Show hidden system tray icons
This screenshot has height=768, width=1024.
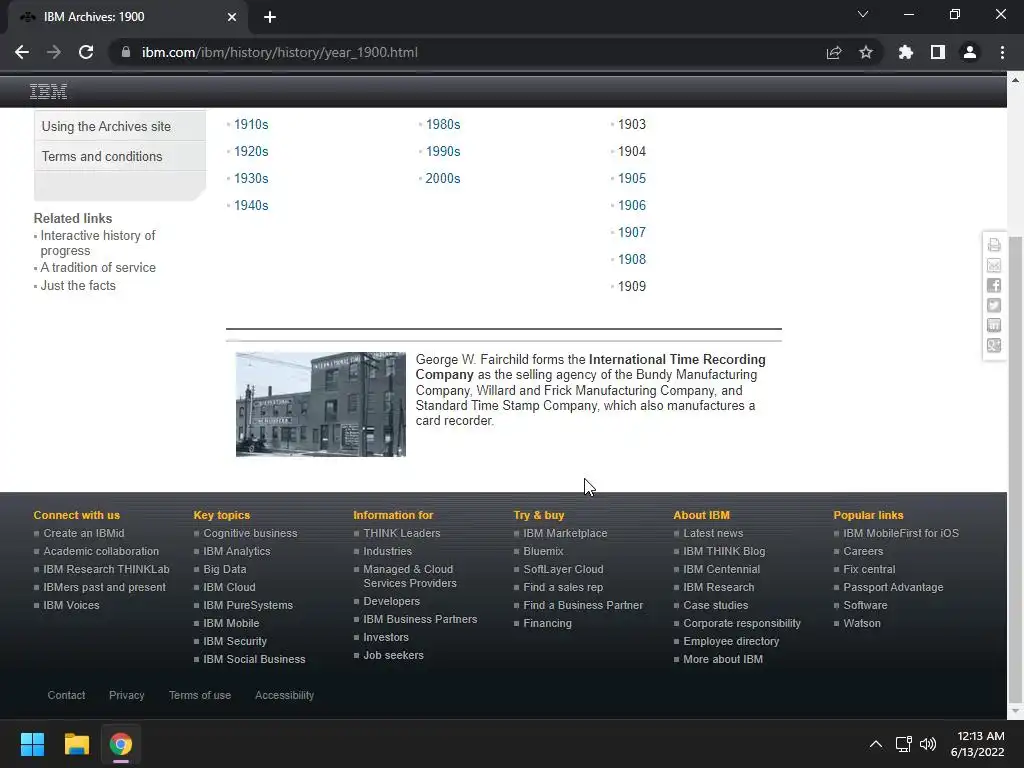876,744
